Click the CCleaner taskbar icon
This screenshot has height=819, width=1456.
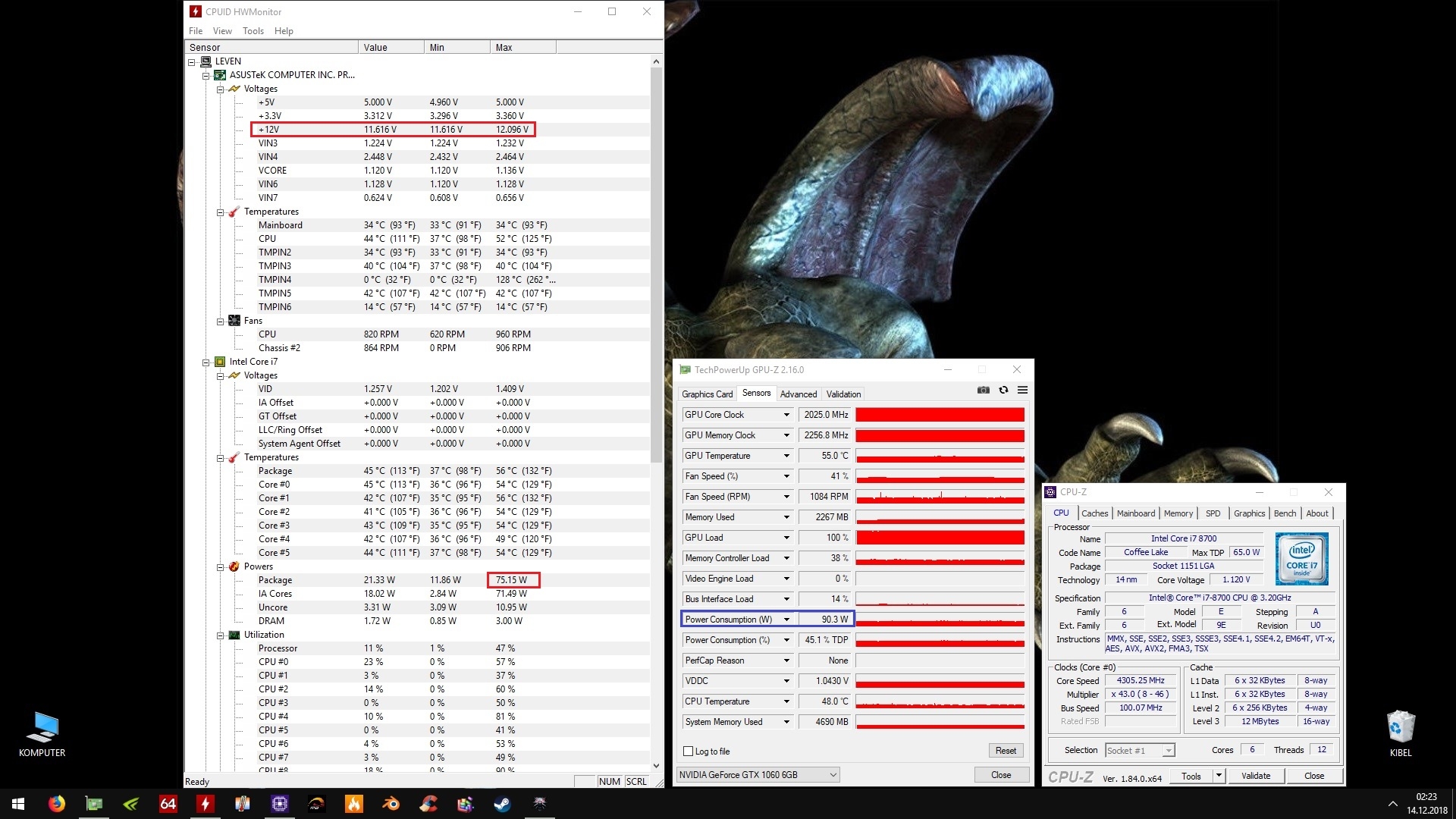pos(428,804)
